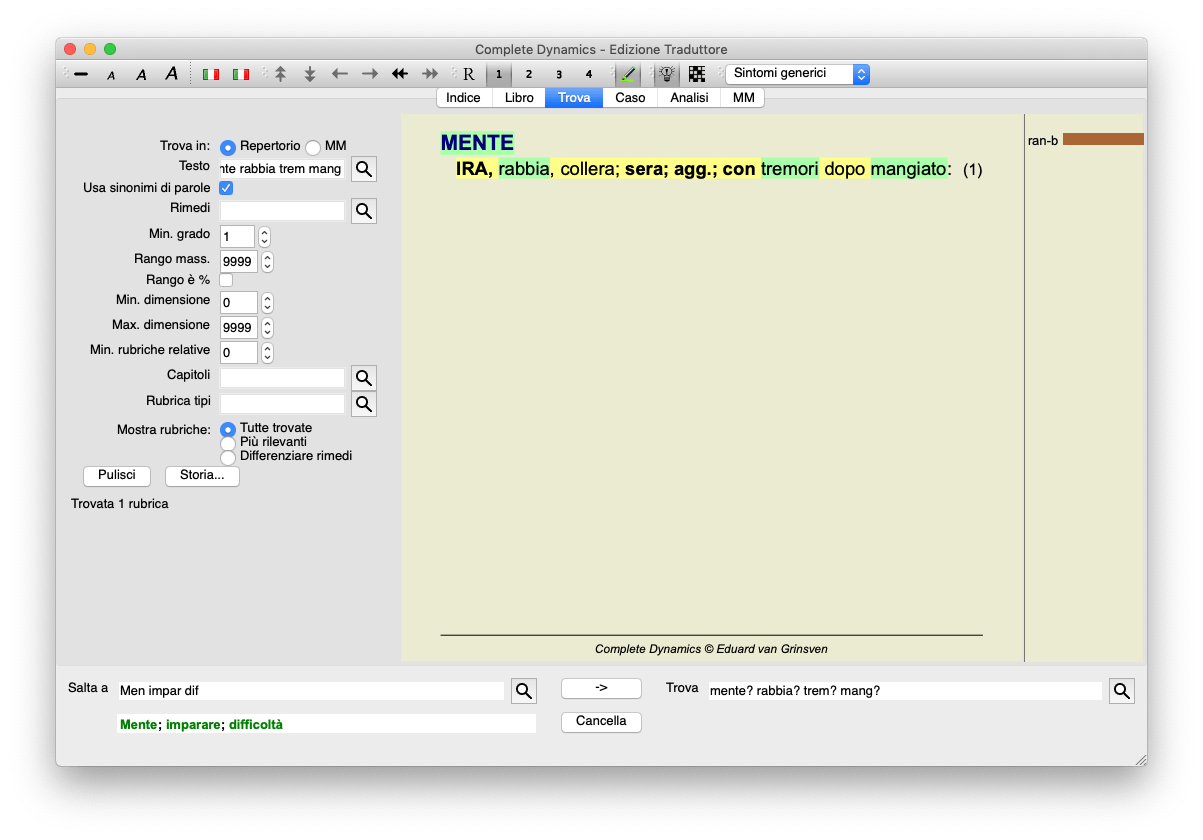Viewport: 1203px width, 840px height.
Task: Select Più rilevanti radio option
Action: [228, 442]
